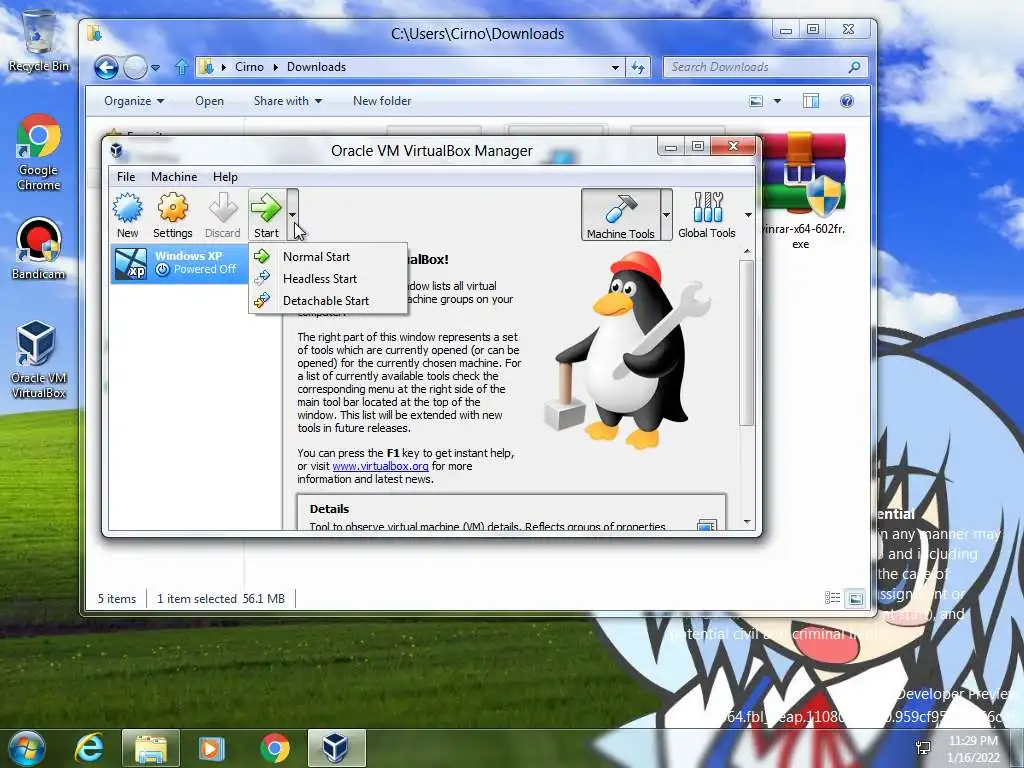1024x768 pixels.
Task: Open the Recycle Bin desktop icon
Action: [x=39, y=40]
